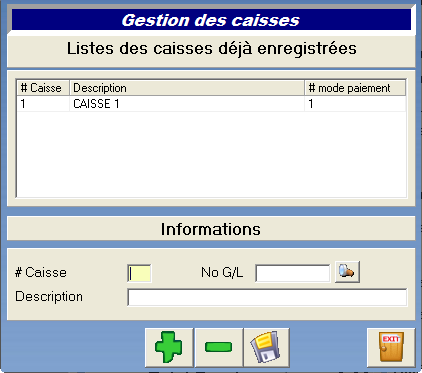Image resolution: width=422 pixels, height=373 pixels.
Task: Click the # mode paiement column header
Action: [355, 88]
